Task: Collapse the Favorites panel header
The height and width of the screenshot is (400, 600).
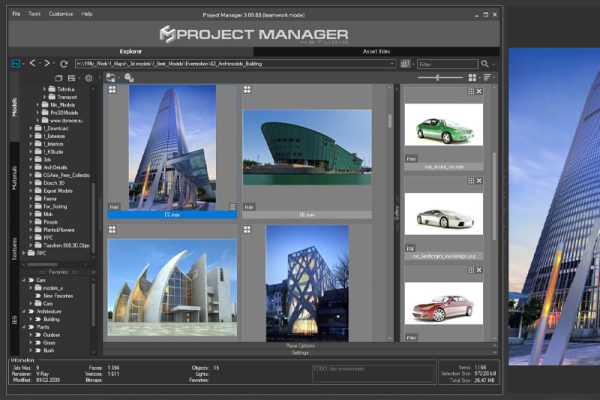Action: [x=59, y=272]
